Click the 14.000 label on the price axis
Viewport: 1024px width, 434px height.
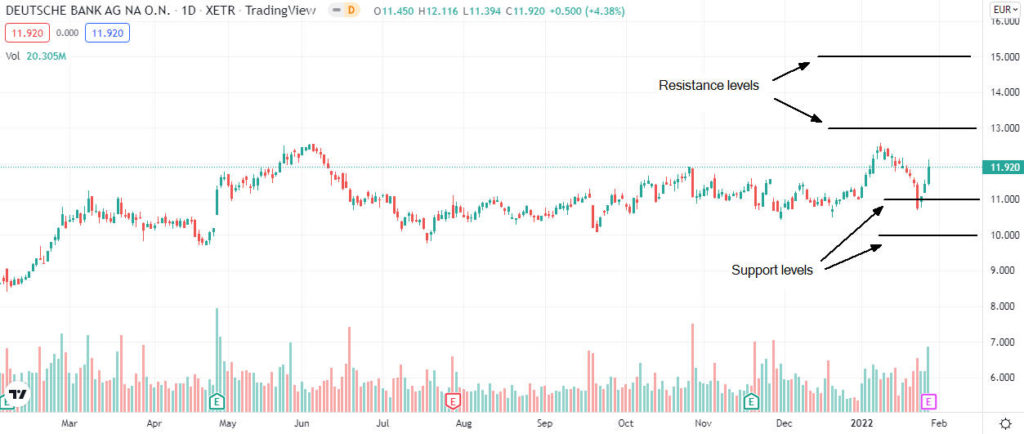1004,93
